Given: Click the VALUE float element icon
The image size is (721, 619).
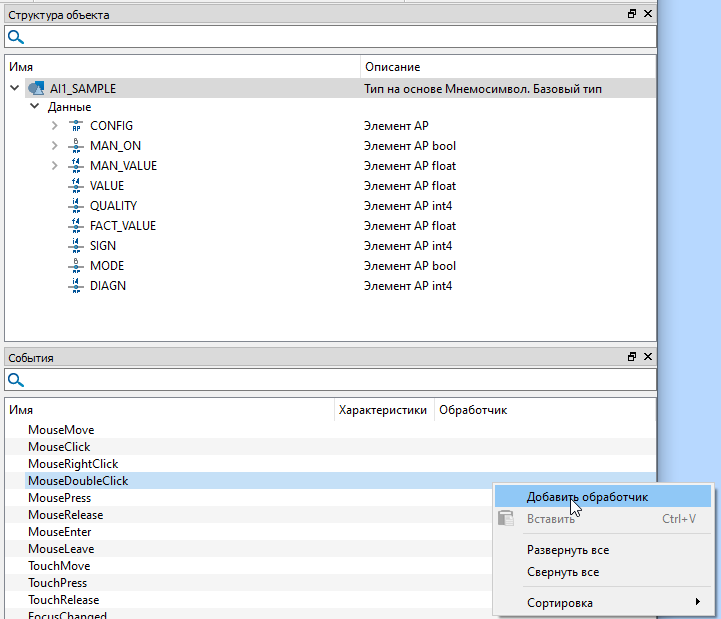Looking at the screenshot, I should (75, 186).
